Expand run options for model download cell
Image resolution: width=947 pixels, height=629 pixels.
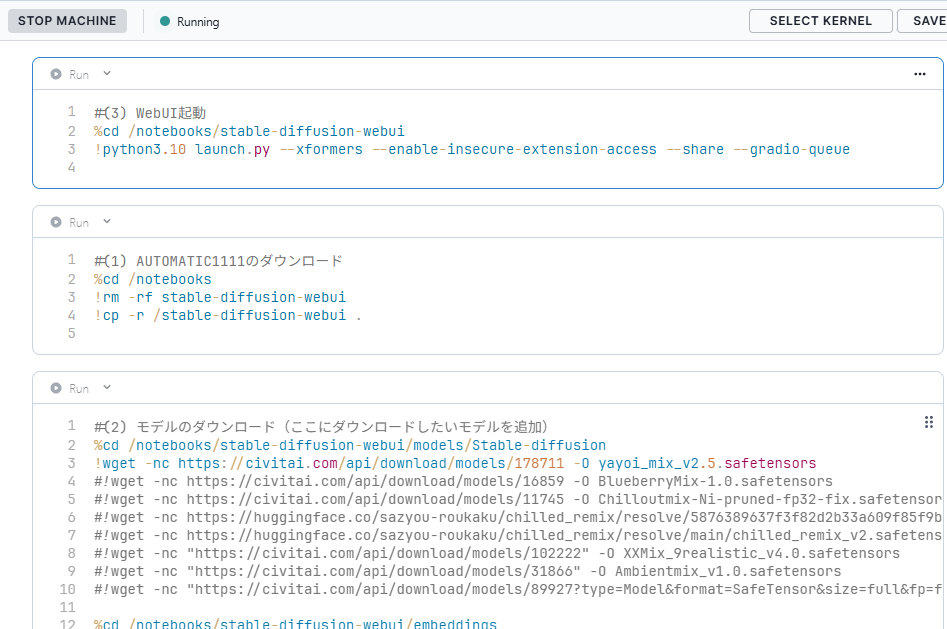coord(107,388)
